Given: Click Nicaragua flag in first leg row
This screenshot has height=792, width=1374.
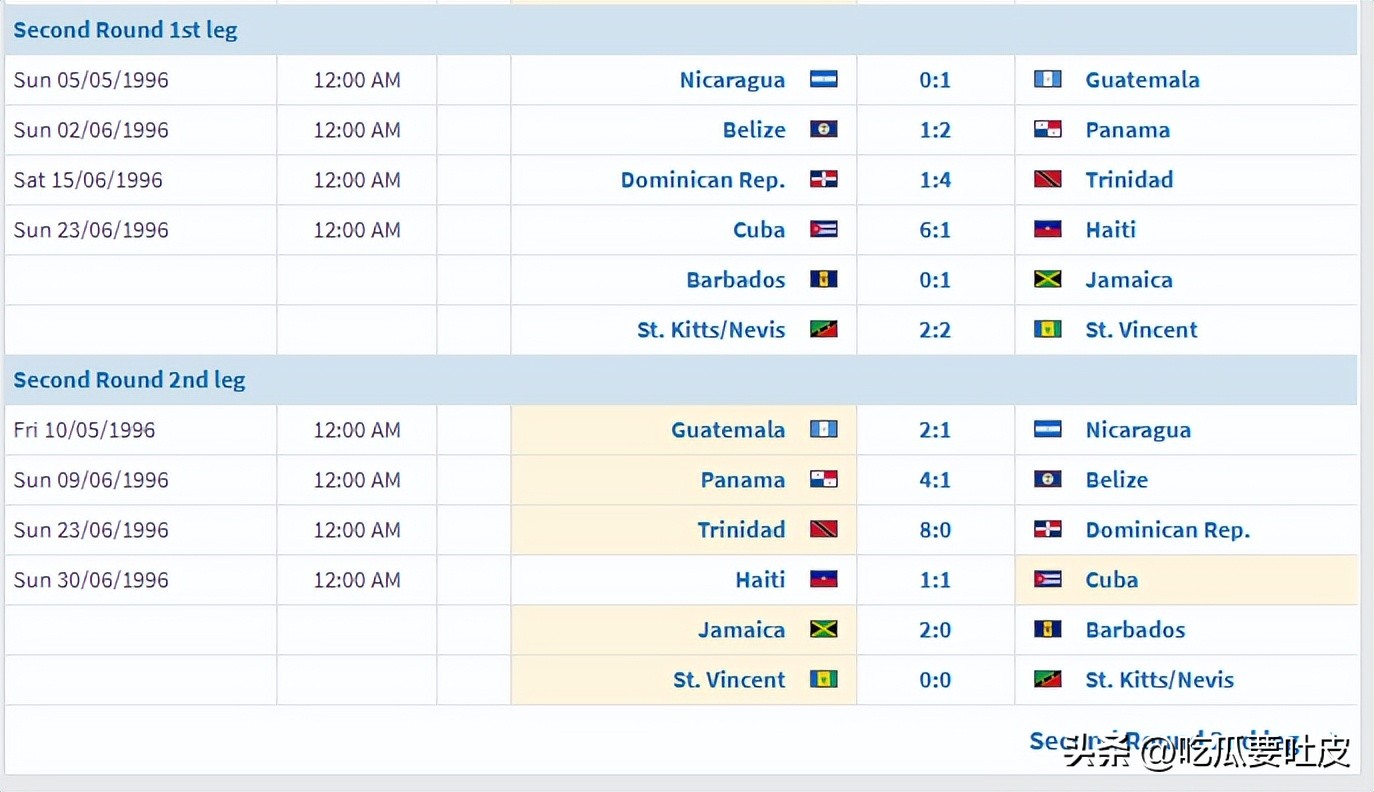Looking at the screenshot, I should pyautogui.click(x=824, y=80).
